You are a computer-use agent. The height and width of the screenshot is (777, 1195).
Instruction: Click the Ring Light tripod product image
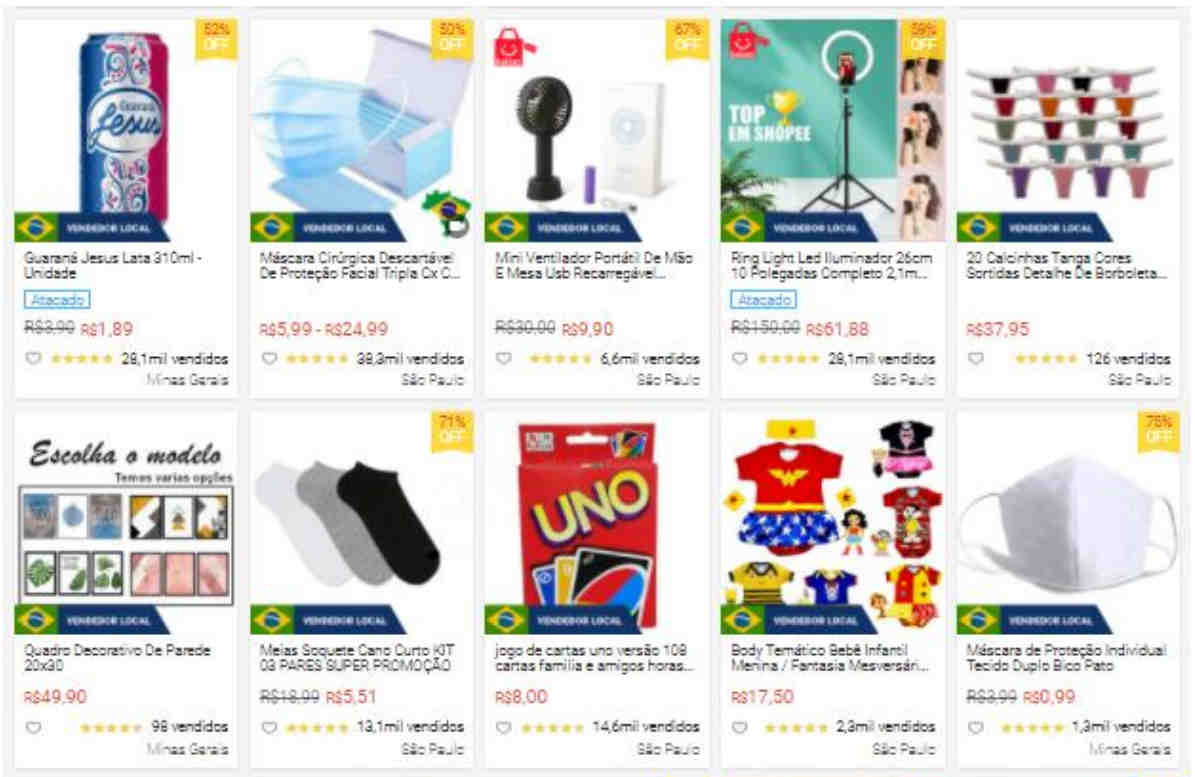click(832, 130)
